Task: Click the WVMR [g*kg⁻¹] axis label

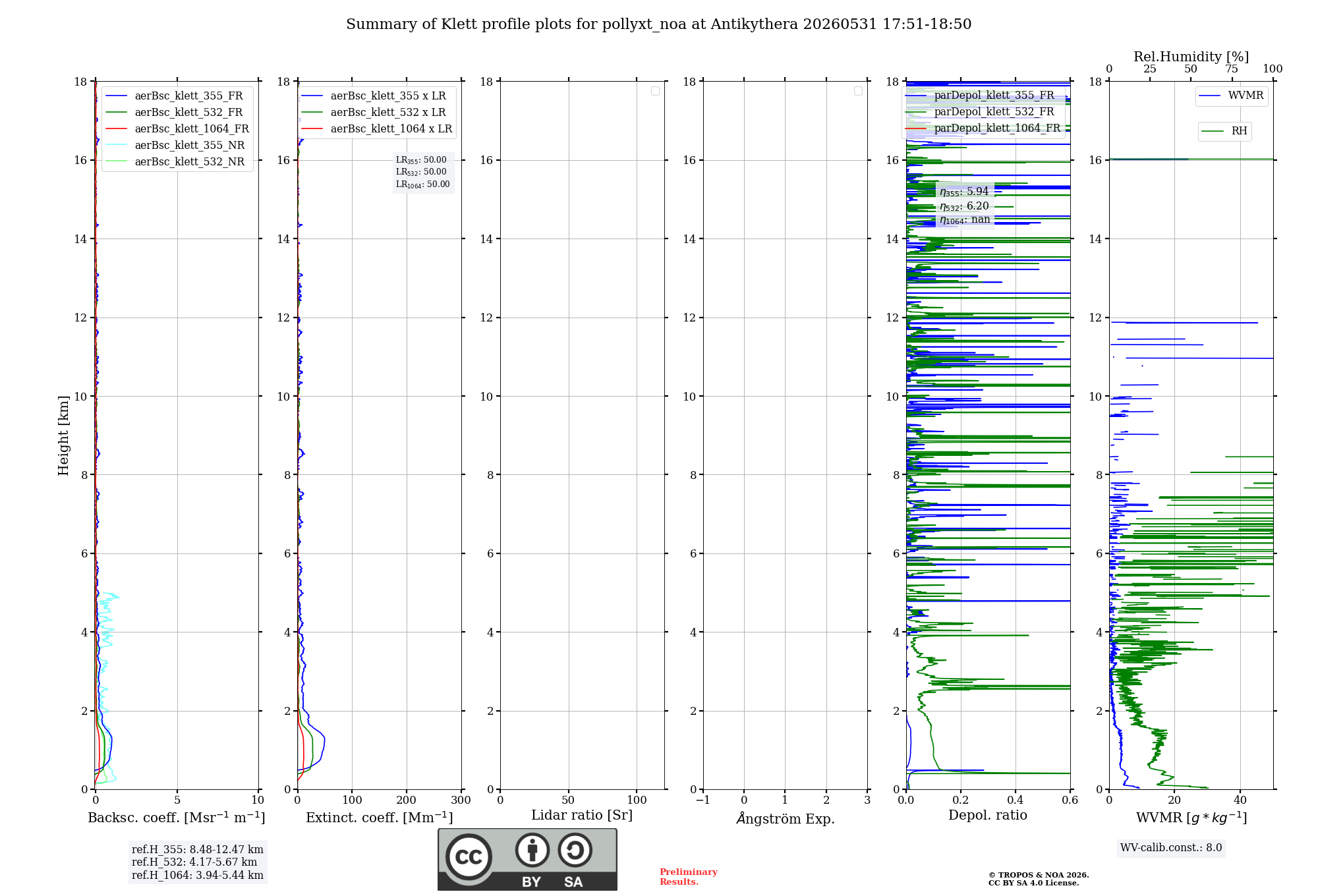Action: tap(1191, 818)
